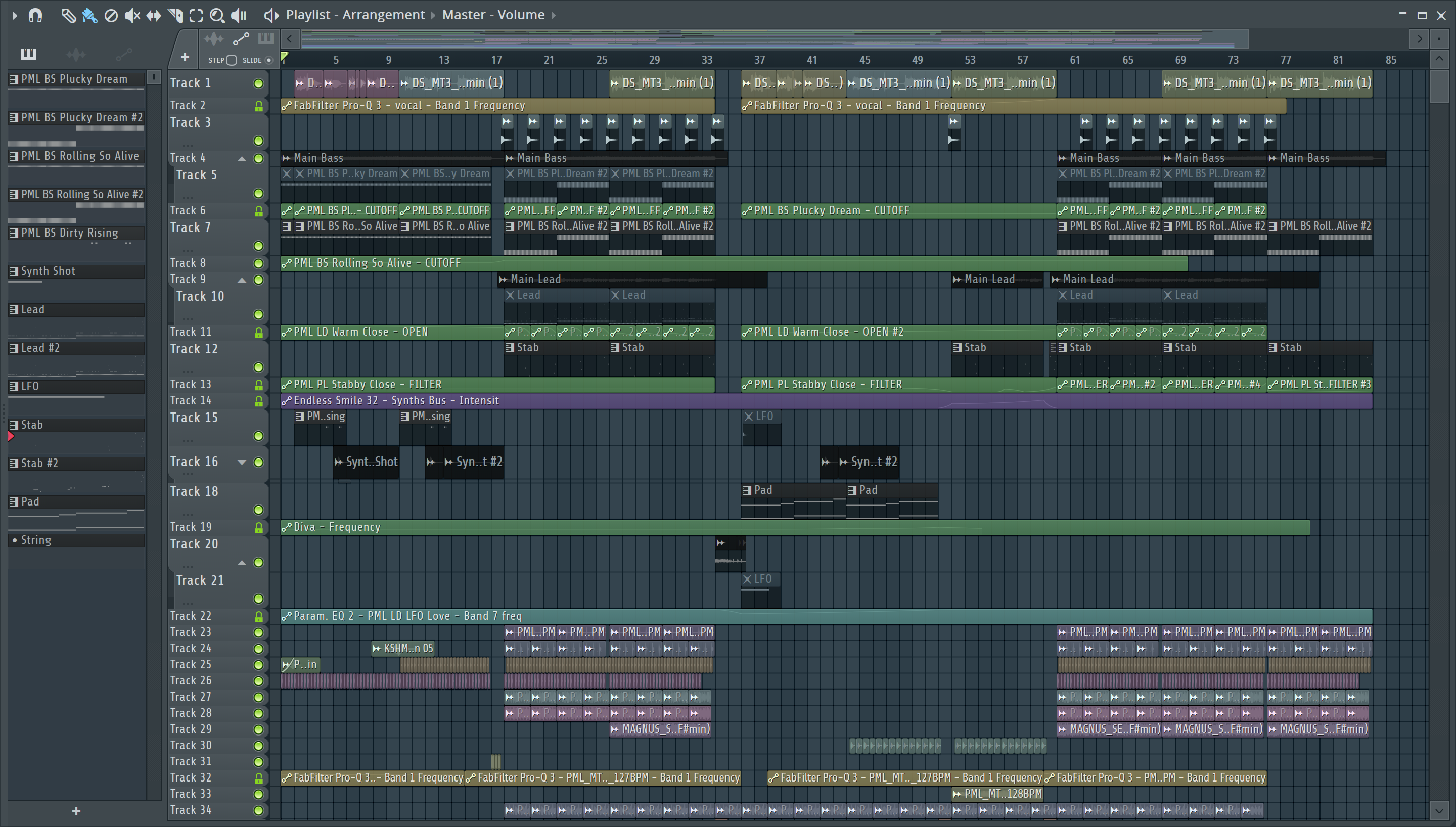This screenshot has height=827, width=1456.
Task: Select KSHM..n 05 audio clip on Track 24
Action: (x=403, y=648)
